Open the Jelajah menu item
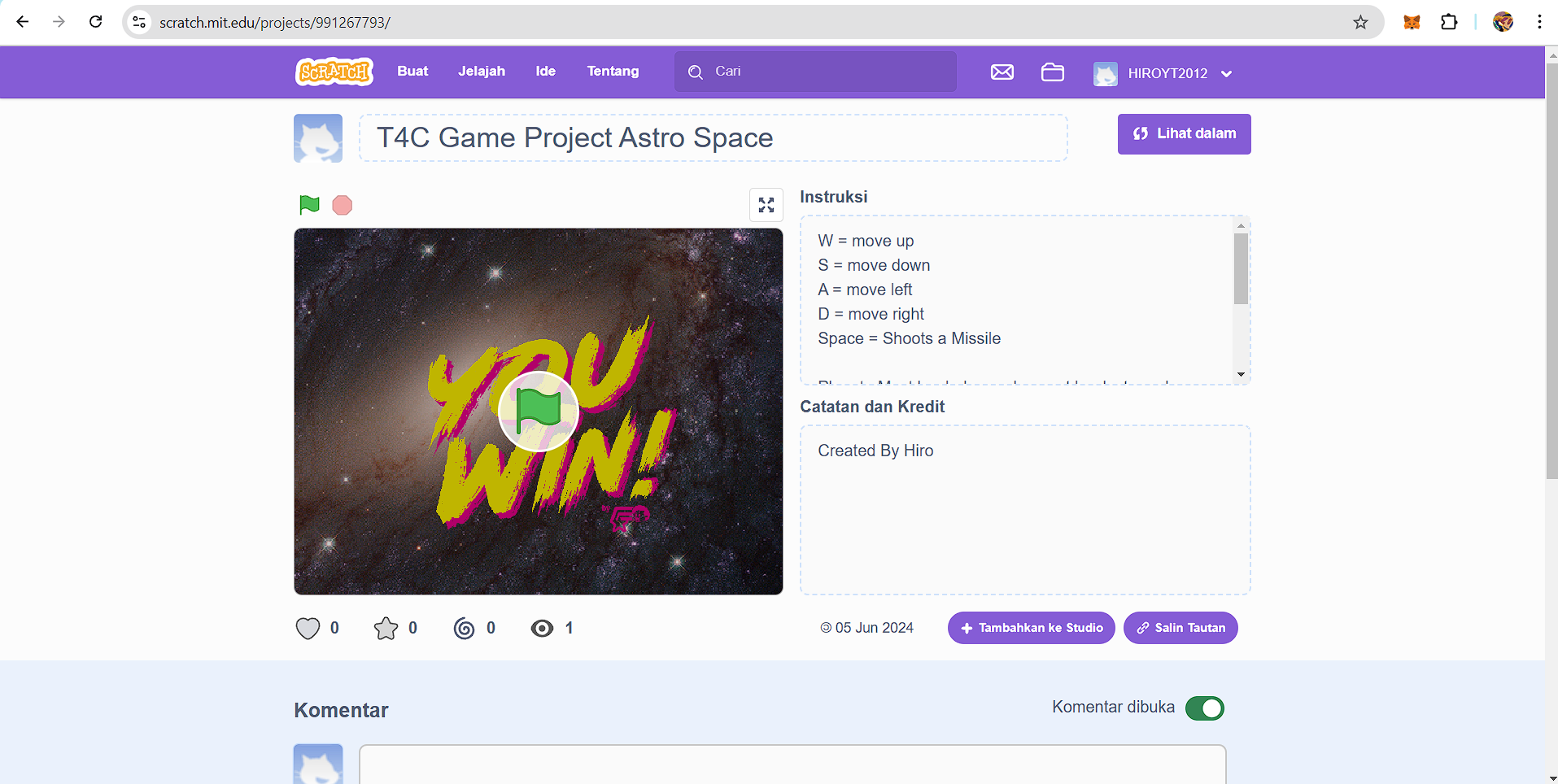1558x784 pixels. coord(481,72)
